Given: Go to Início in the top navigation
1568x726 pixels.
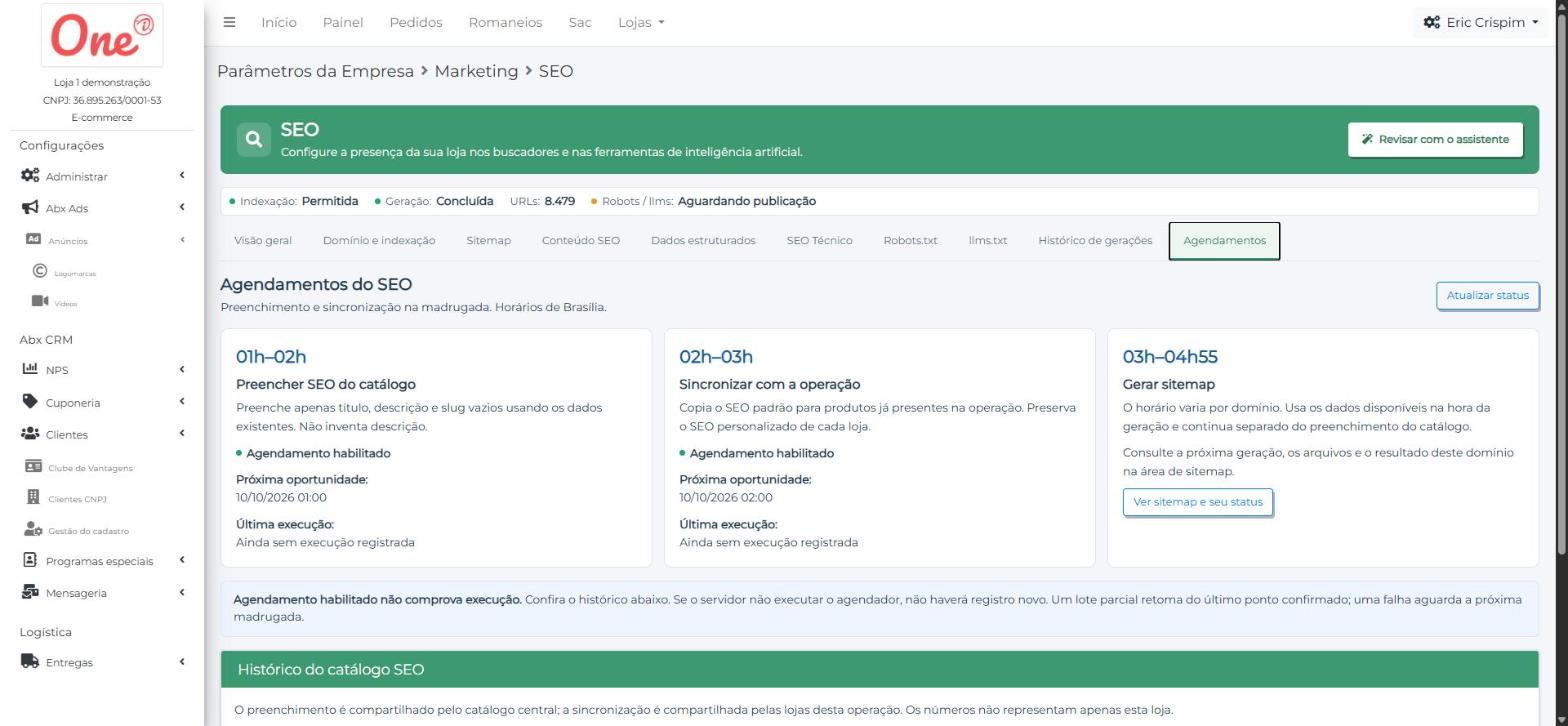Looking at the screenshot, I should coord(279,22).
